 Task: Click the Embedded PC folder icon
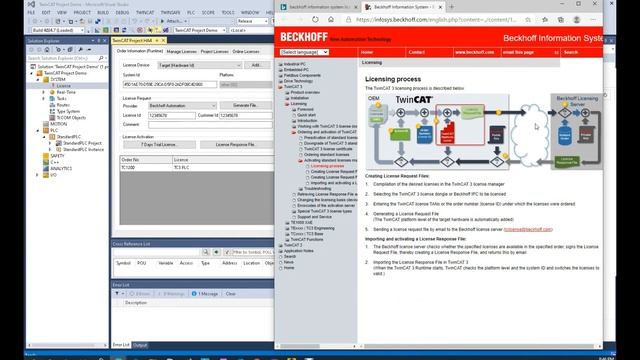[280, 70]
